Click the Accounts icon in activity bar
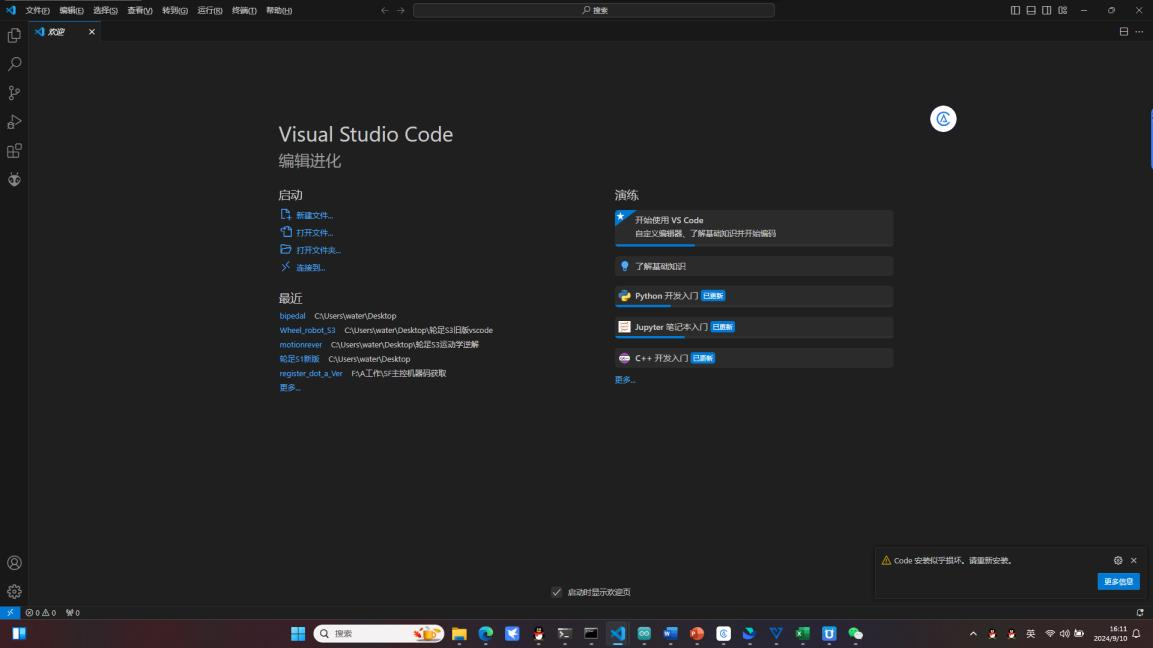The image size is (1153, 648). pyautogui.click(x=14, y=563)
